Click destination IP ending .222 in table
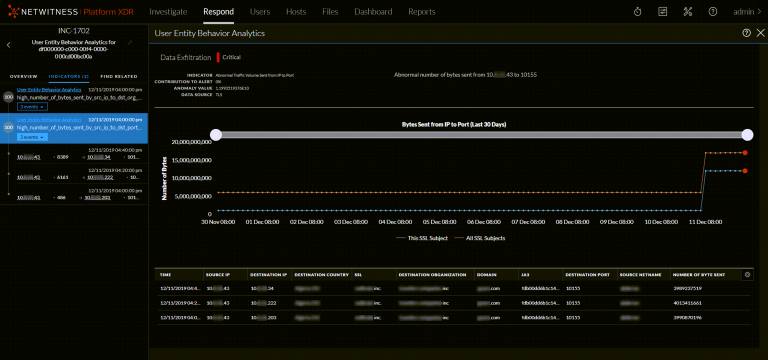This screenshot has width=768, height=360. click(264, 303)
